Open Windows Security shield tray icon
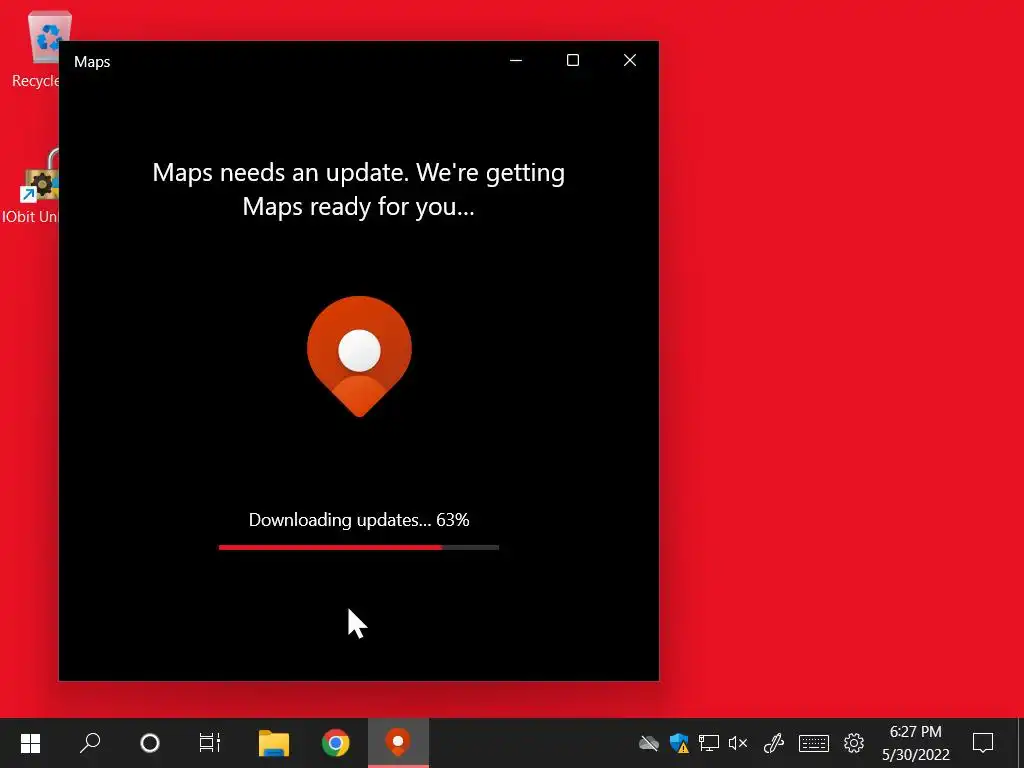This screenshot has height=768, width=1024. (x=679, y=743)
